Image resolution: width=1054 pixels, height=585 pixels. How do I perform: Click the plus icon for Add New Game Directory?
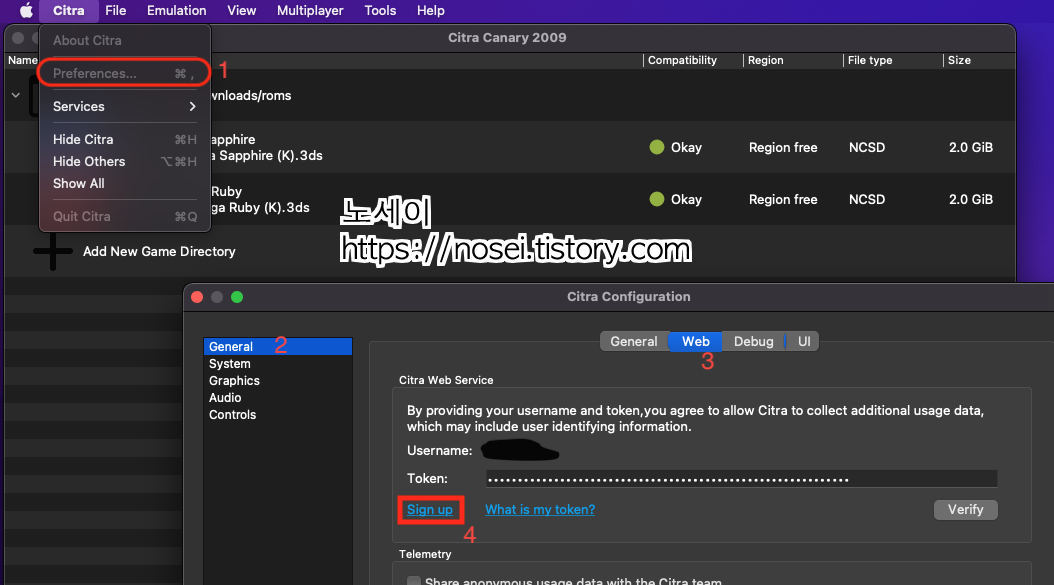[x=52, y=251]
